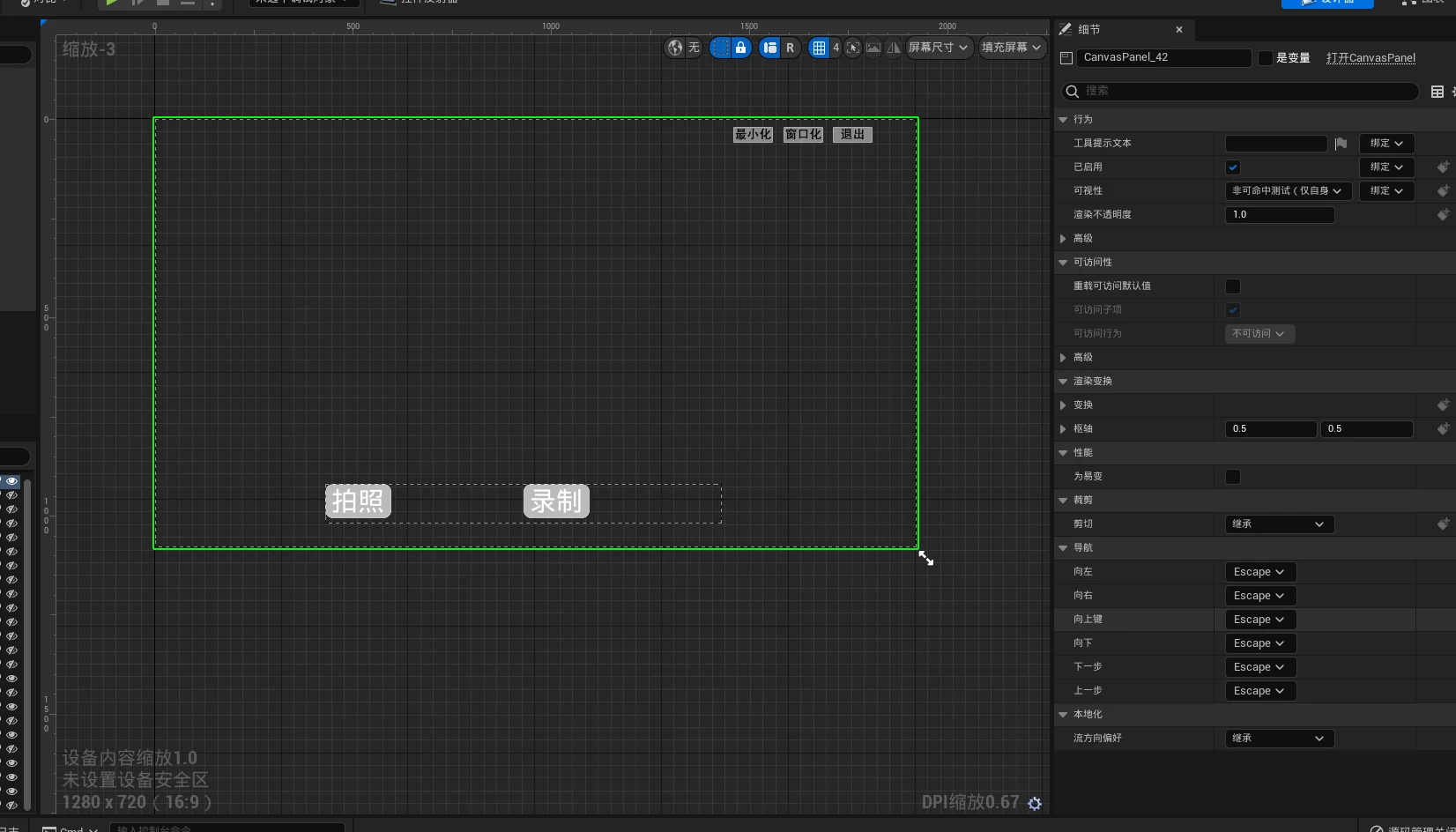Edit the CanvasPanel_42 name field
1456x832 pixels.
[x=1165, y=58]
